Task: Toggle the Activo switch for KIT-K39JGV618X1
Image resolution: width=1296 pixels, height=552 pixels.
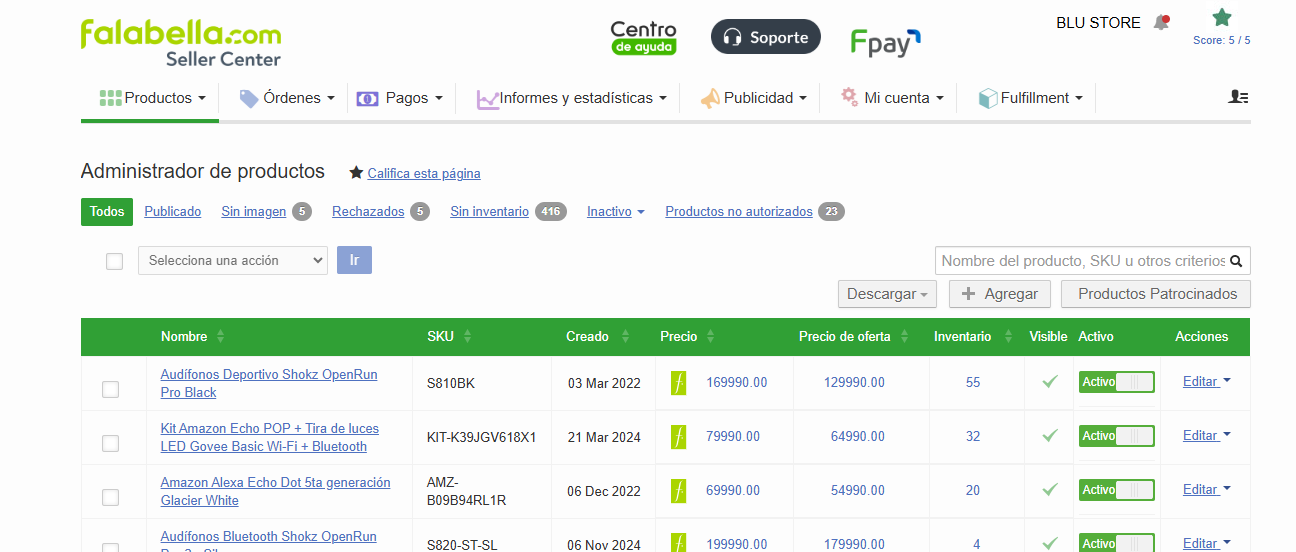Action: click(1116, 436)
